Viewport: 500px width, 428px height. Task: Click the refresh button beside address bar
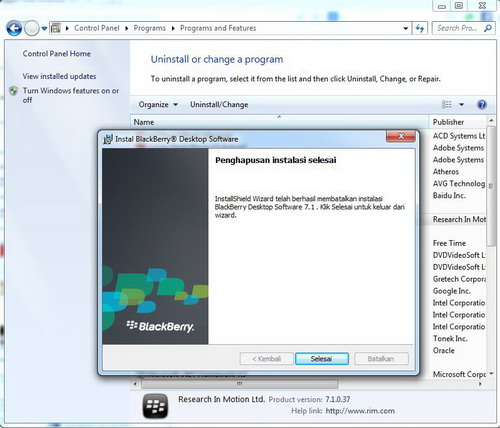[420, 28]
